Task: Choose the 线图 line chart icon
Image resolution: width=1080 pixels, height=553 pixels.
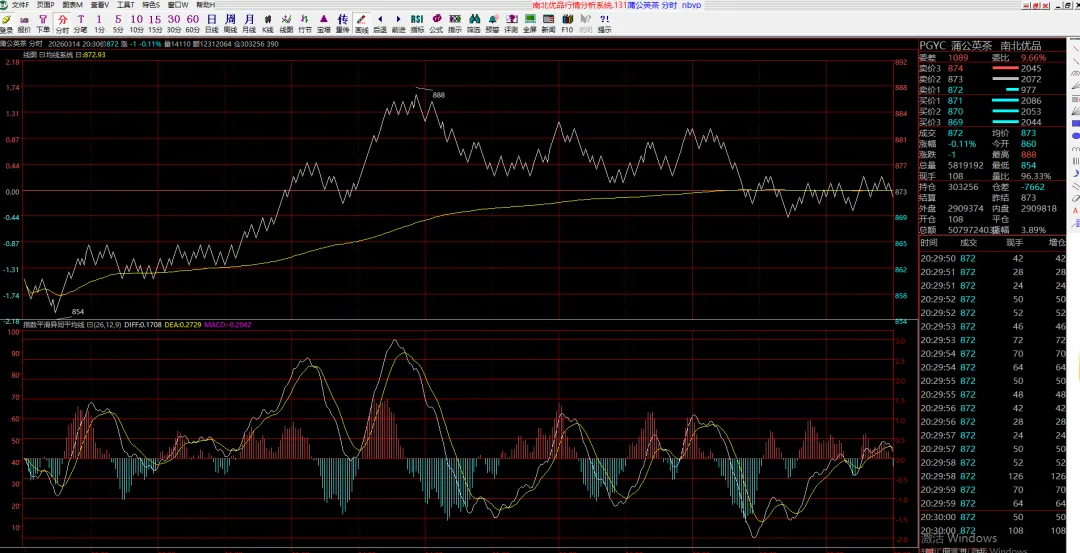Action: (287, 23)
